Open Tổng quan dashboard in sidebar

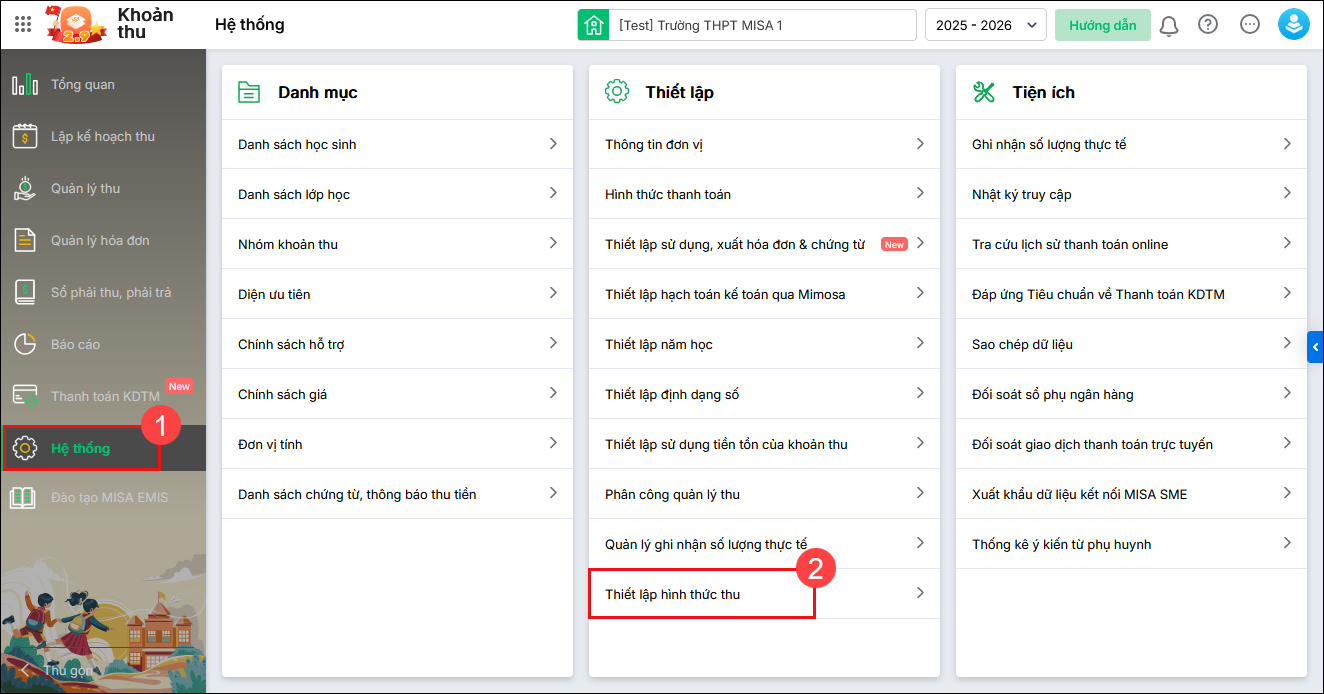82,85
